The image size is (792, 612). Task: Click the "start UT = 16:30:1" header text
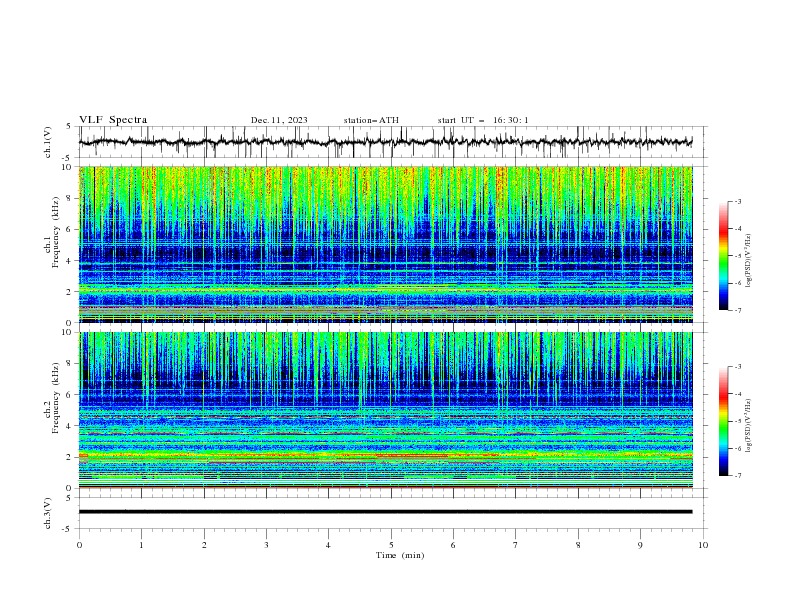tap(483, 120)
